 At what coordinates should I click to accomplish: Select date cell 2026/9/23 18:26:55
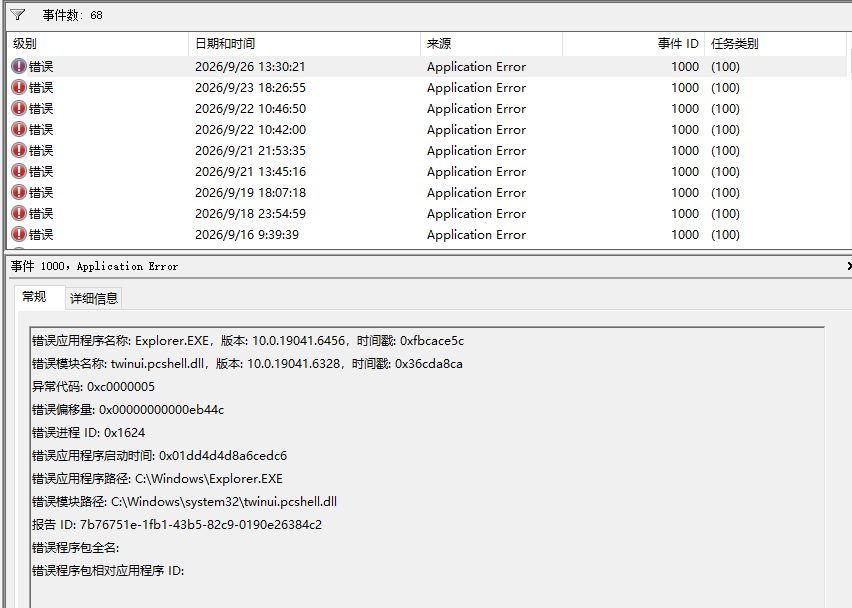click(x=250, y=87)
